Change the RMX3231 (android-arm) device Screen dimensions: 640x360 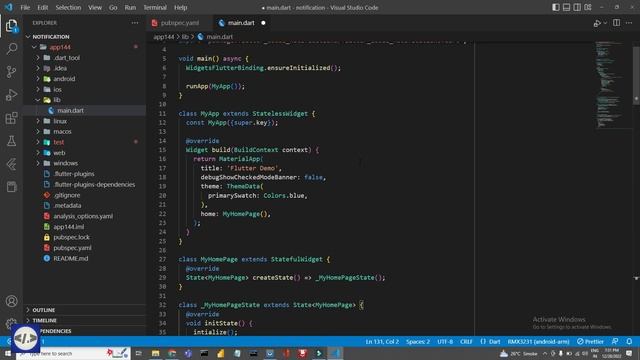click(x=538, y=341)
